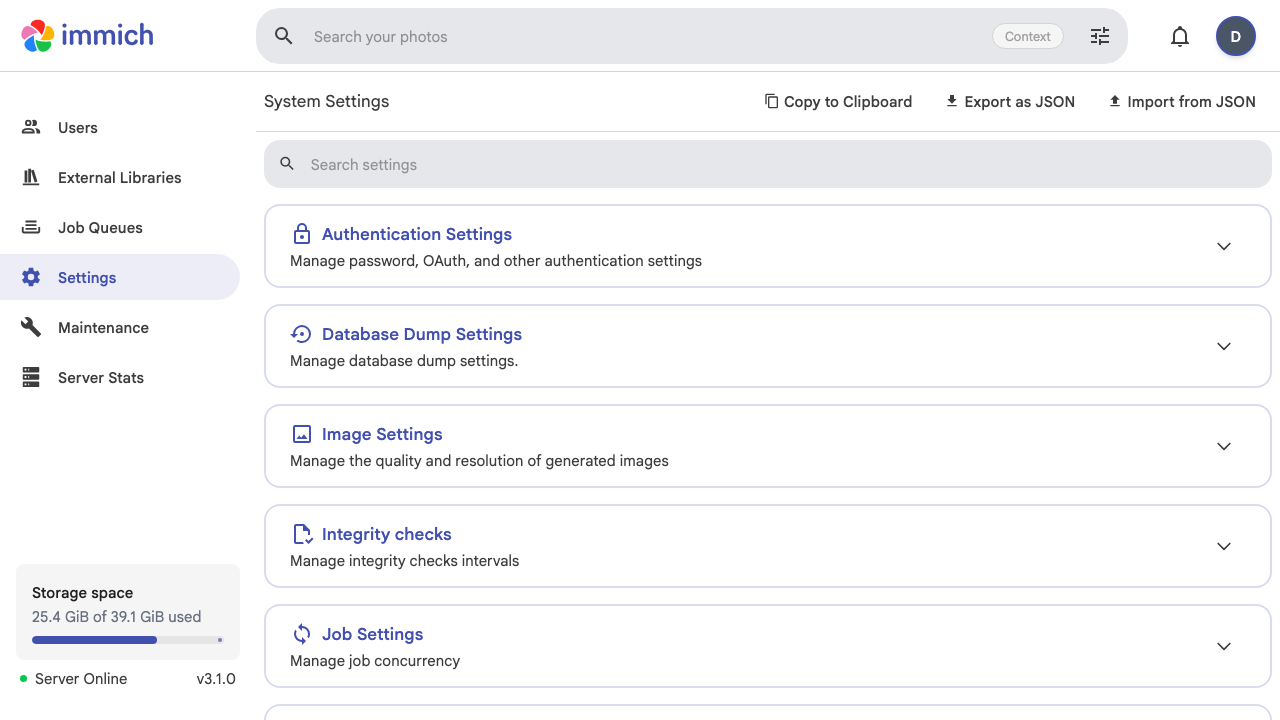Click the Immich logo icon
Screen dimensions: 1280x720
coord(38,36)
